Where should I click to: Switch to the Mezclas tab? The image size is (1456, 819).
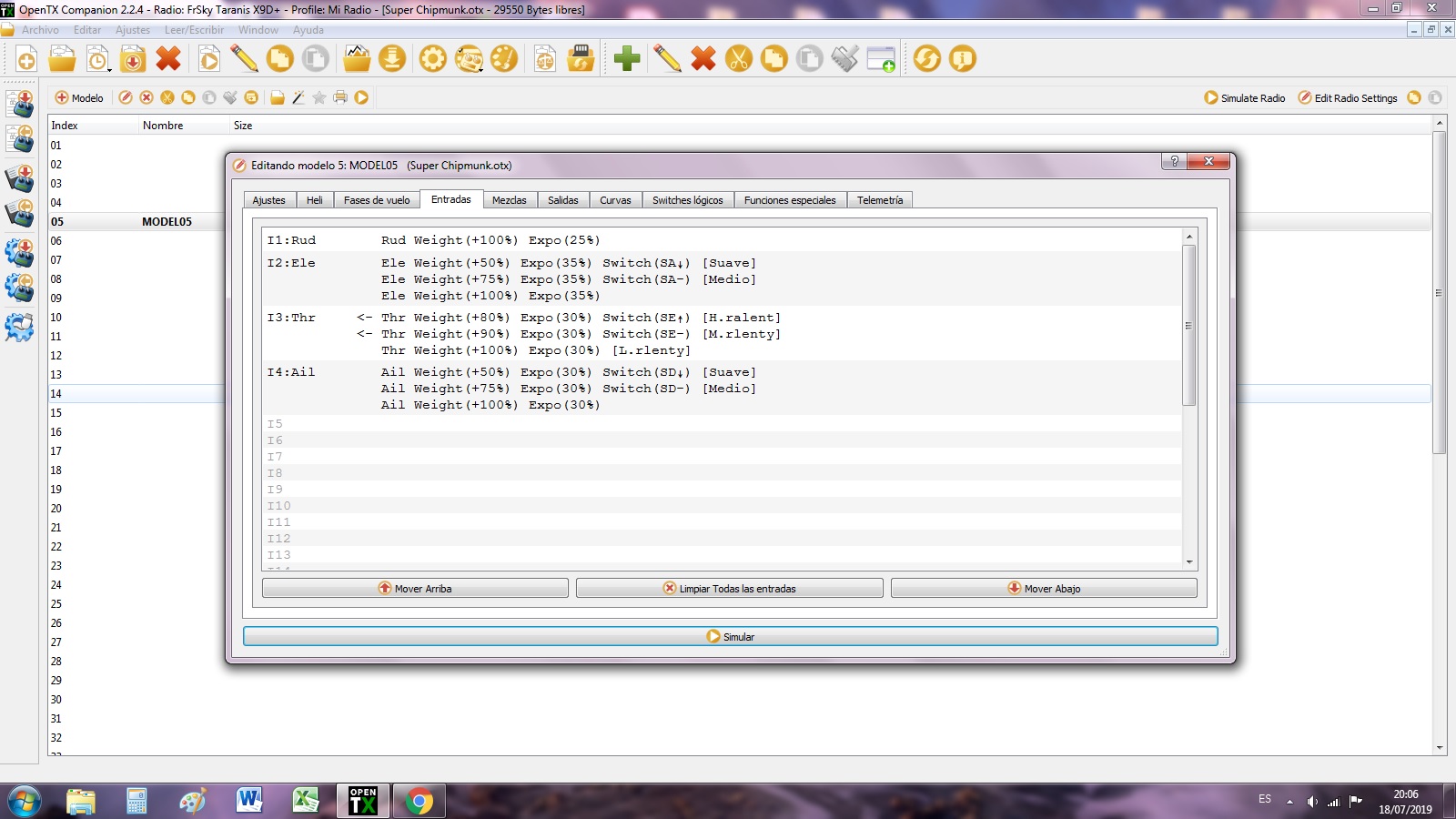[509, 200]
